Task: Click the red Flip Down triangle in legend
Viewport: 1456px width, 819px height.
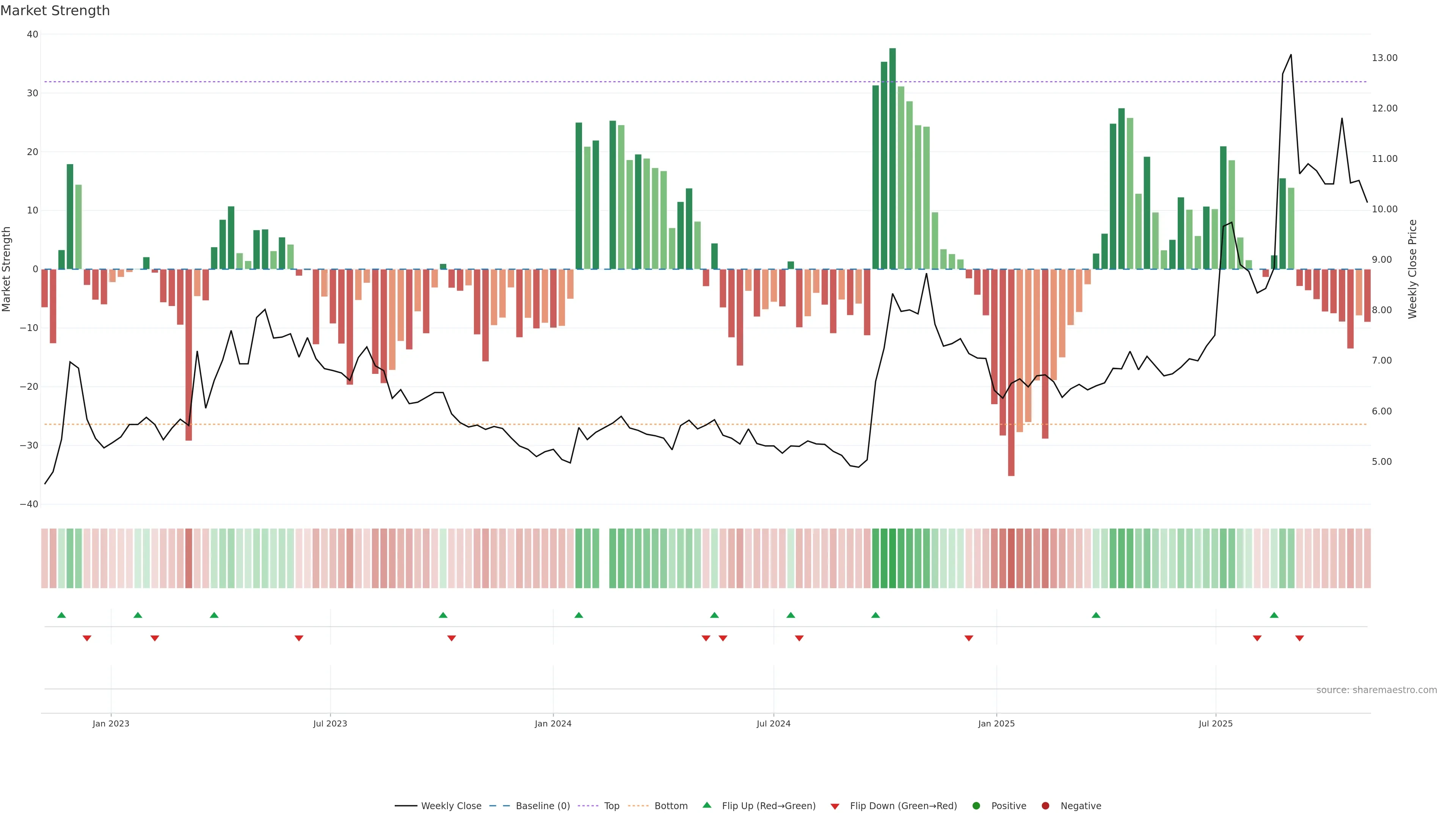Action: [x=835, y=806]
